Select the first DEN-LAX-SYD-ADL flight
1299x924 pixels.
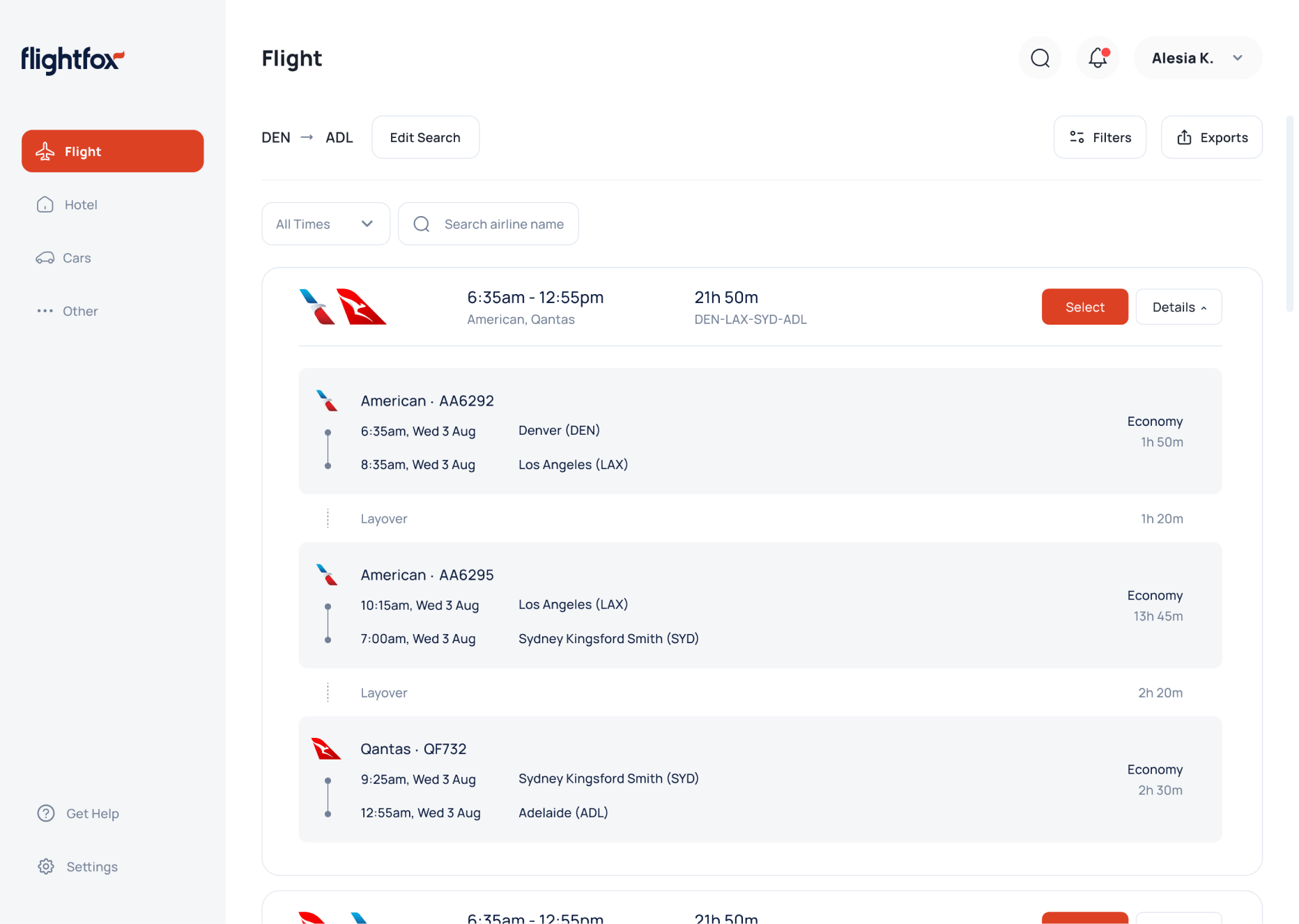(x=1084, y=307)
